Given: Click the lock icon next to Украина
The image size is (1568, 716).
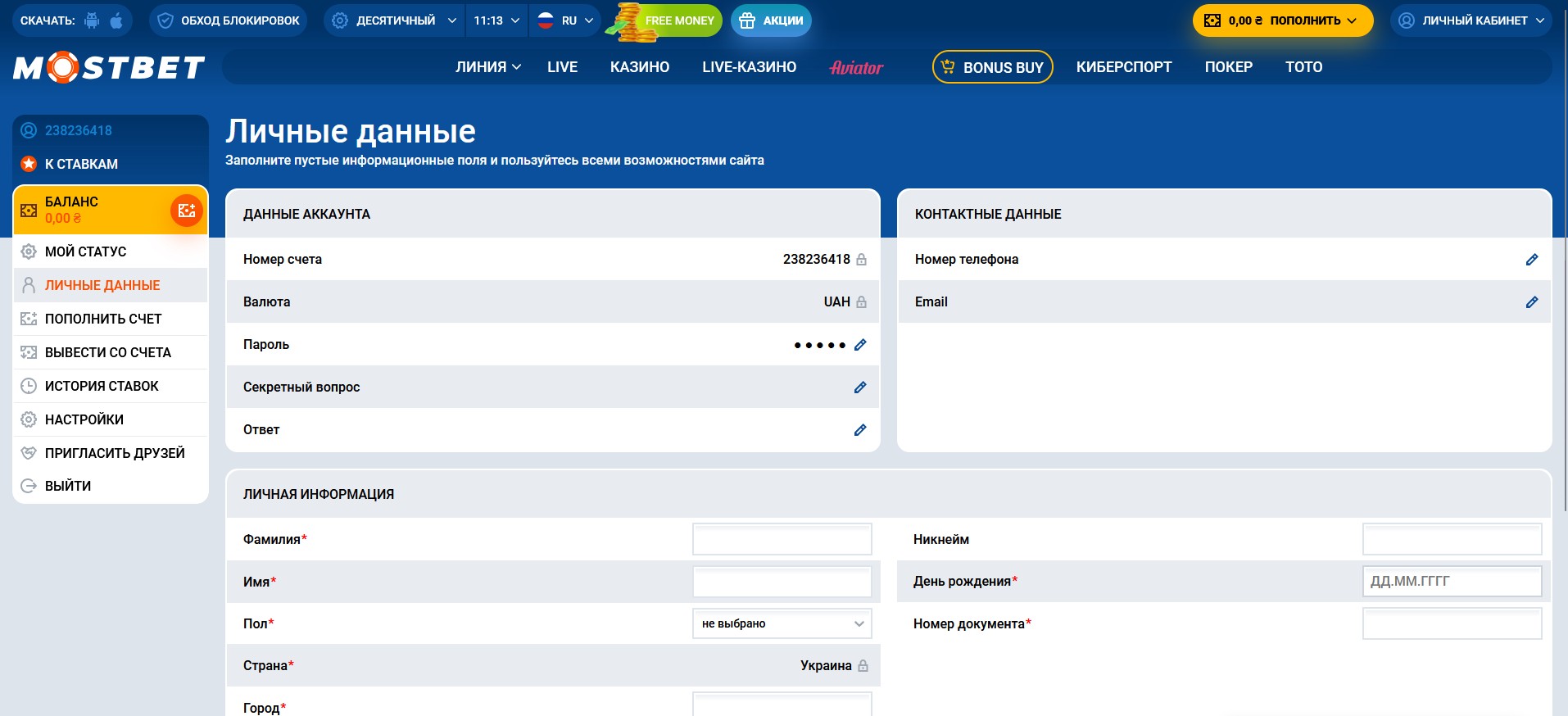Looking at the screenshot, I should point(863,666).
